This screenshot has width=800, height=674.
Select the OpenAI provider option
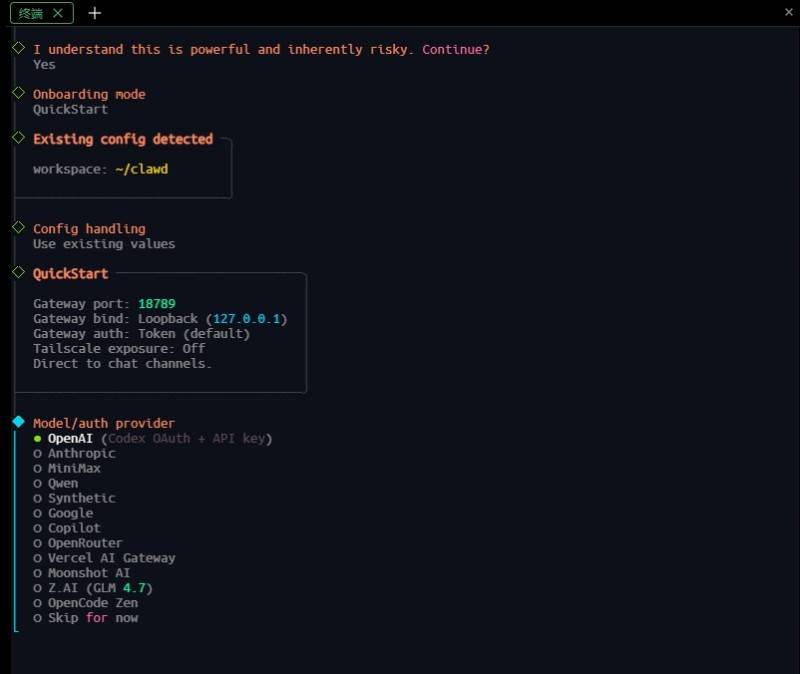[153, 439]
